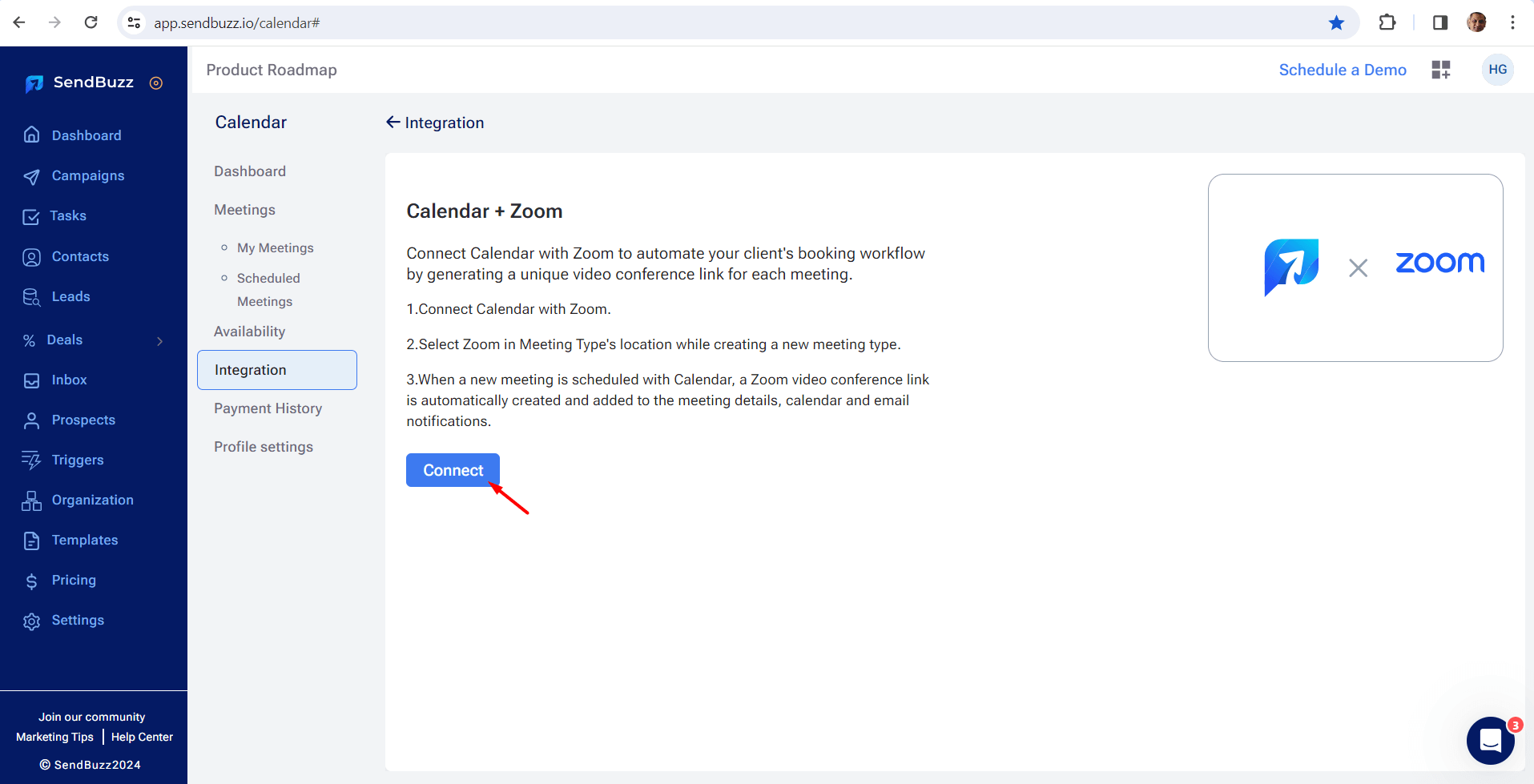Click the Leads database icon
Viewport: 1534px width, 784px height.
pos(31,297)
